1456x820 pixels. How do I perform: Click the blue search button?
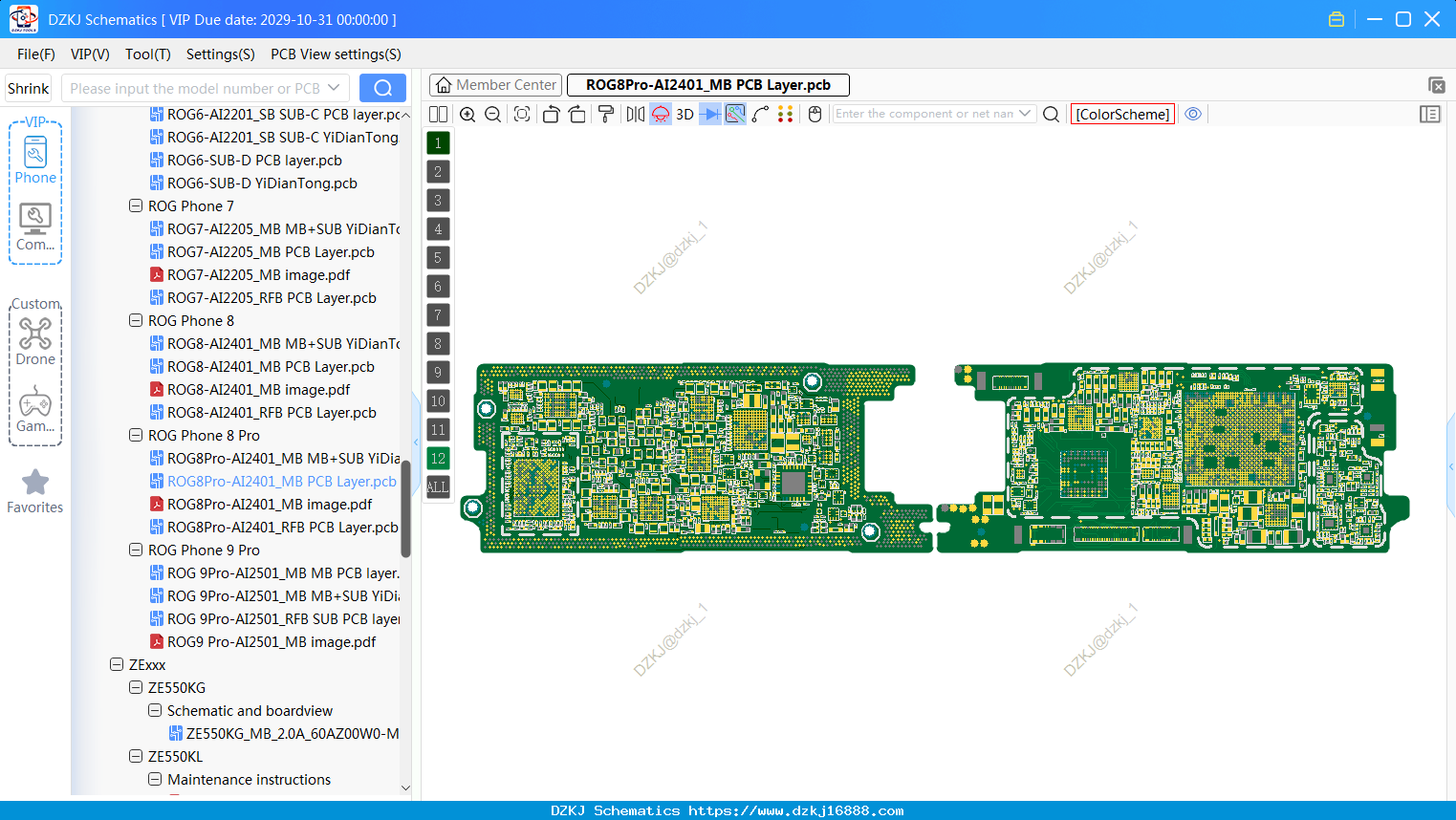(382, 88)
